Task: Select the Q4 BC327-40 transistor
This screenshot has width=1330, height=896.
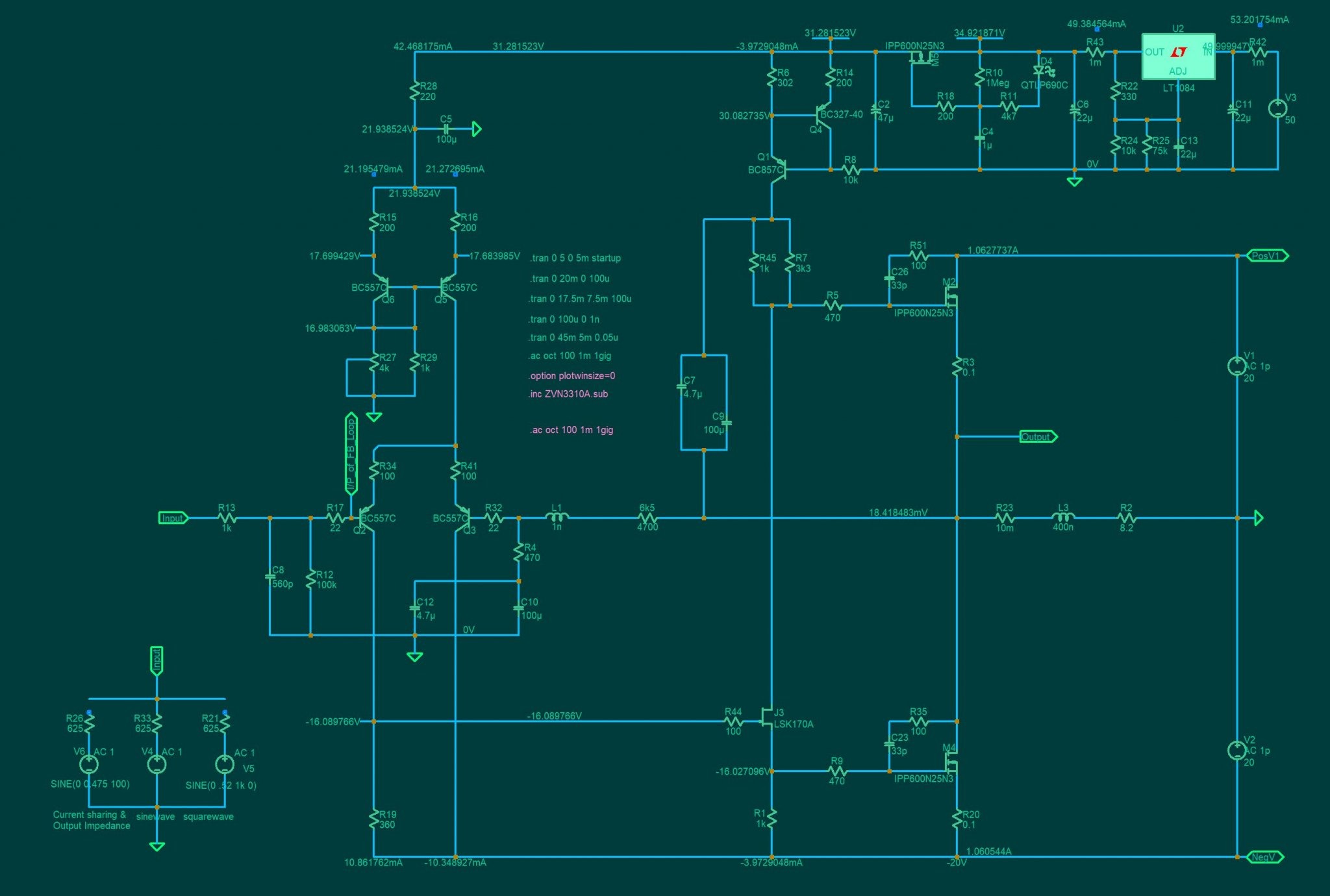Action: point(823,116)
